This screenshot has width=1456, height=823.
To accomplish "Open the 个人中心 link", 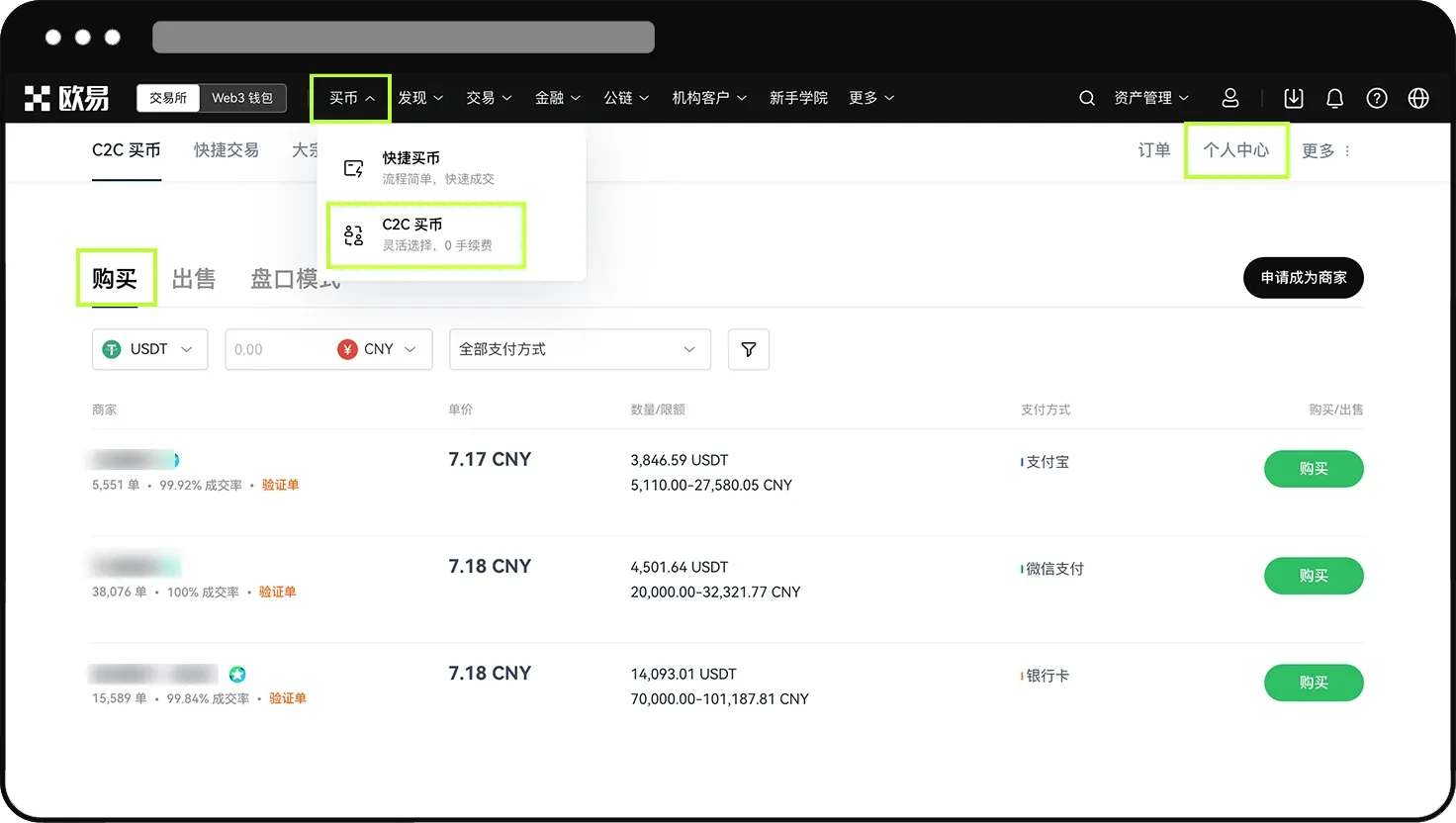I will [x=1235, y=150].
